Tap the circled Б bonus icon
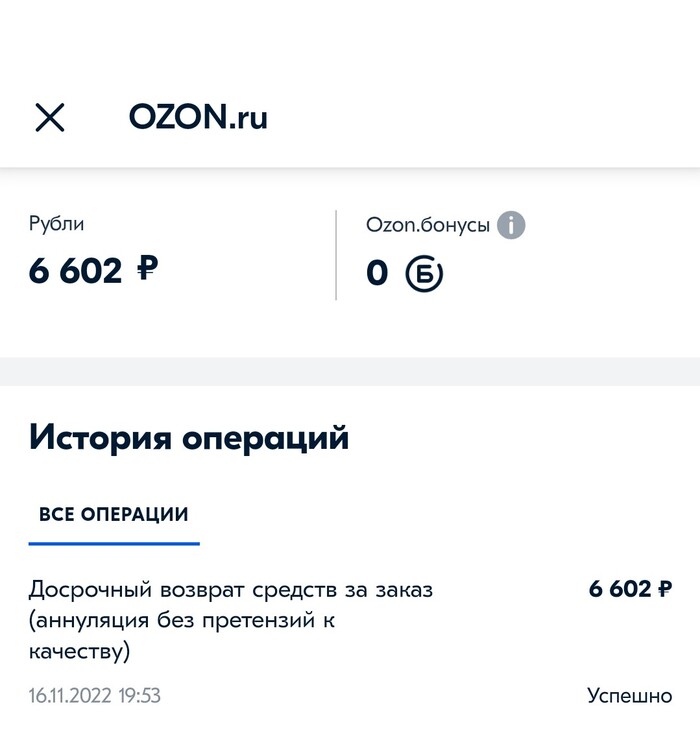The height and width of the screenshot is (733, 700). pyautogui.click(x=424, y=272)
